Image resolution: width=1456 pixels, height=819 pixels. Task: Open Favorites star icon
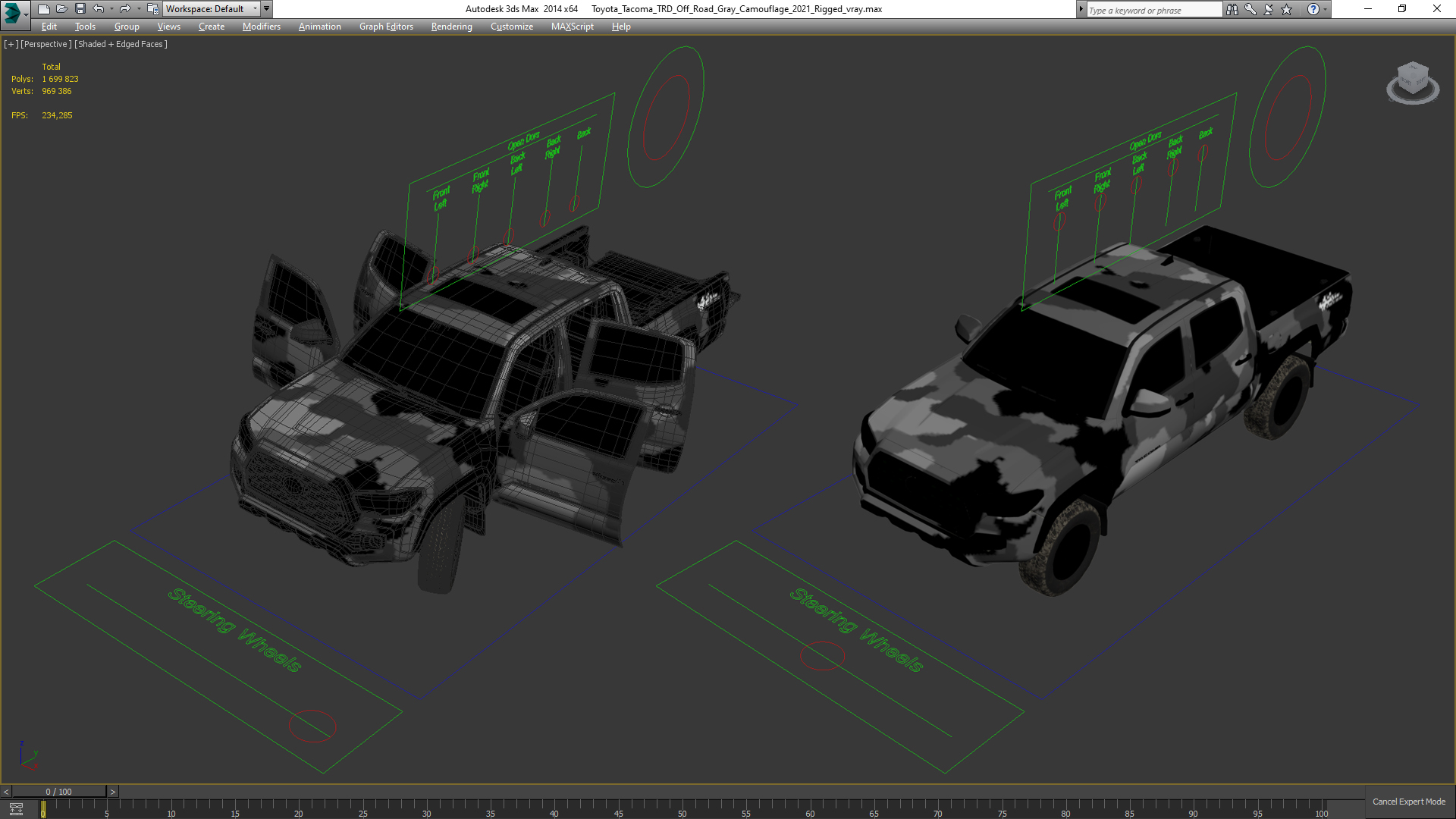pyautogui.click(x=1287, y=9)
